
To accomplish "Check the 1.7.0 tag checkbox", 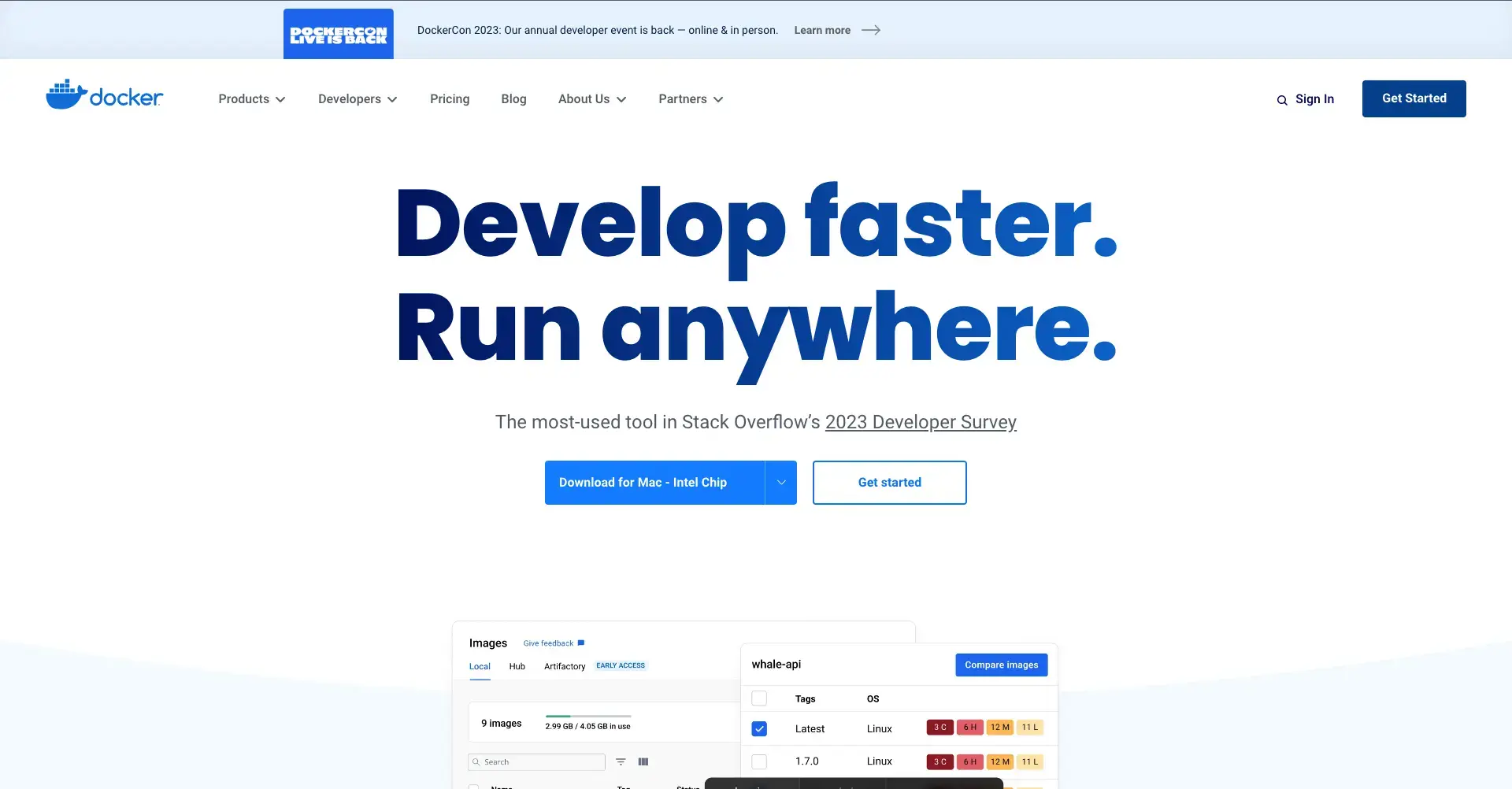I will pos(759,762).
